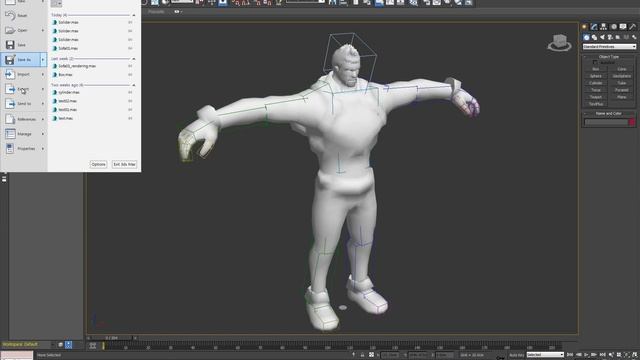This screenshot has width=640, height=360.
Task: Create a Cylinder primitive
Action: pos(596,83)
